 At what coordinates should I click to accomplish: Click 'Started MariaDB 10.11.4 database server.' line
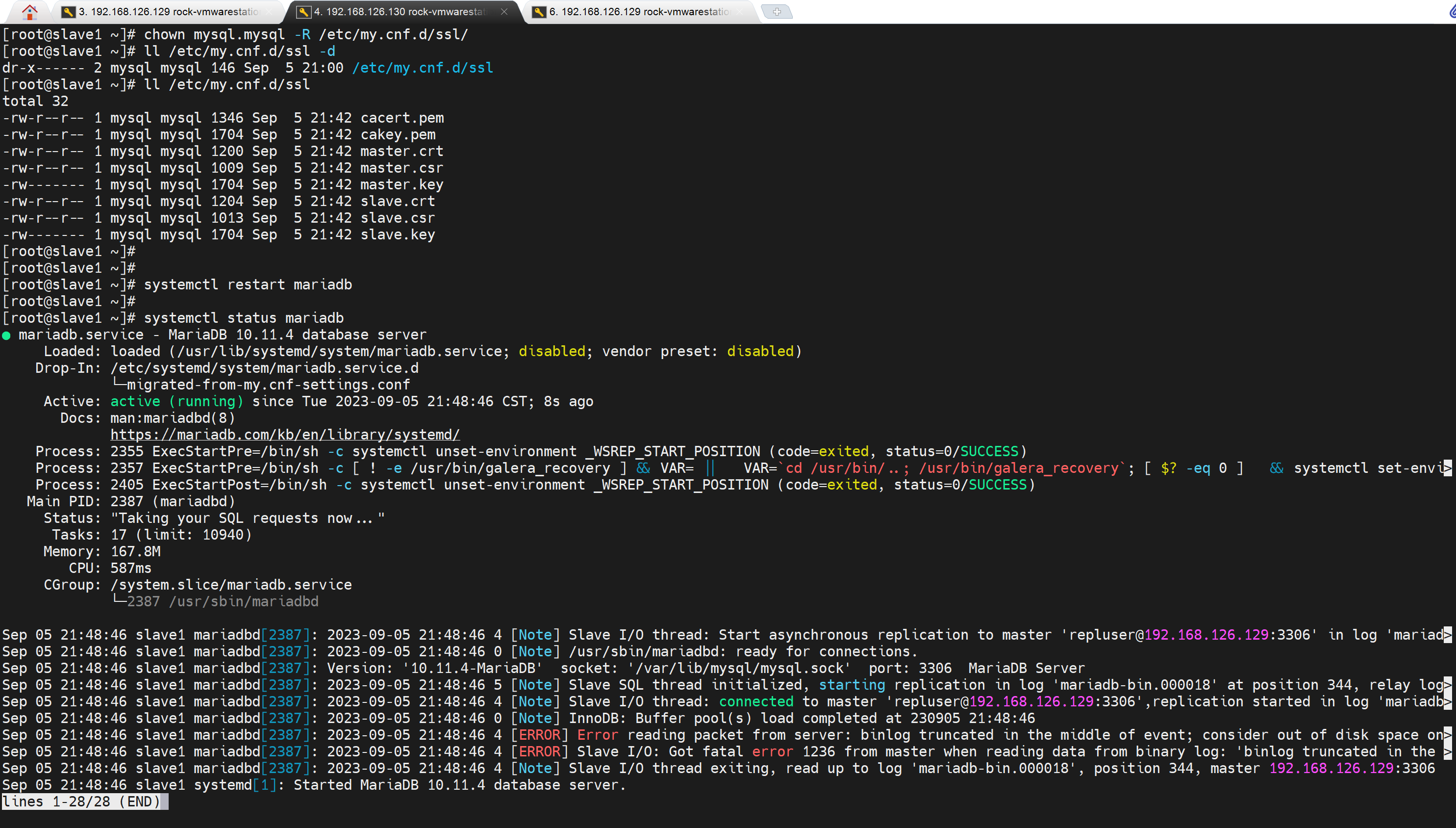459,785
